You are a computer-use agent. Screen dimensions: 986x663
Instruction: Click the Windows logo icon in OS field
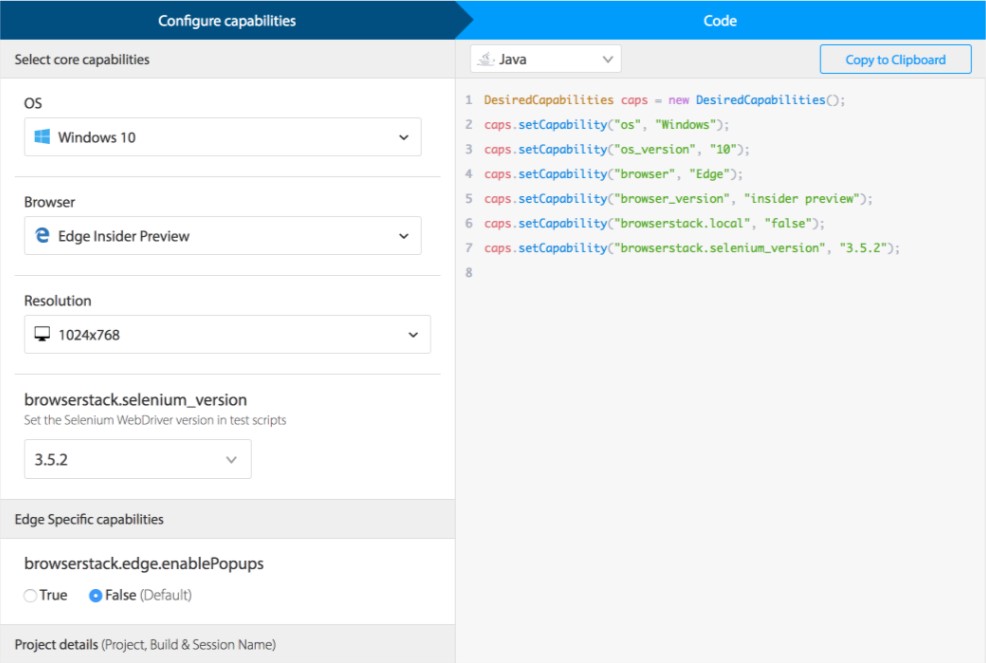[x=42, y=137]
